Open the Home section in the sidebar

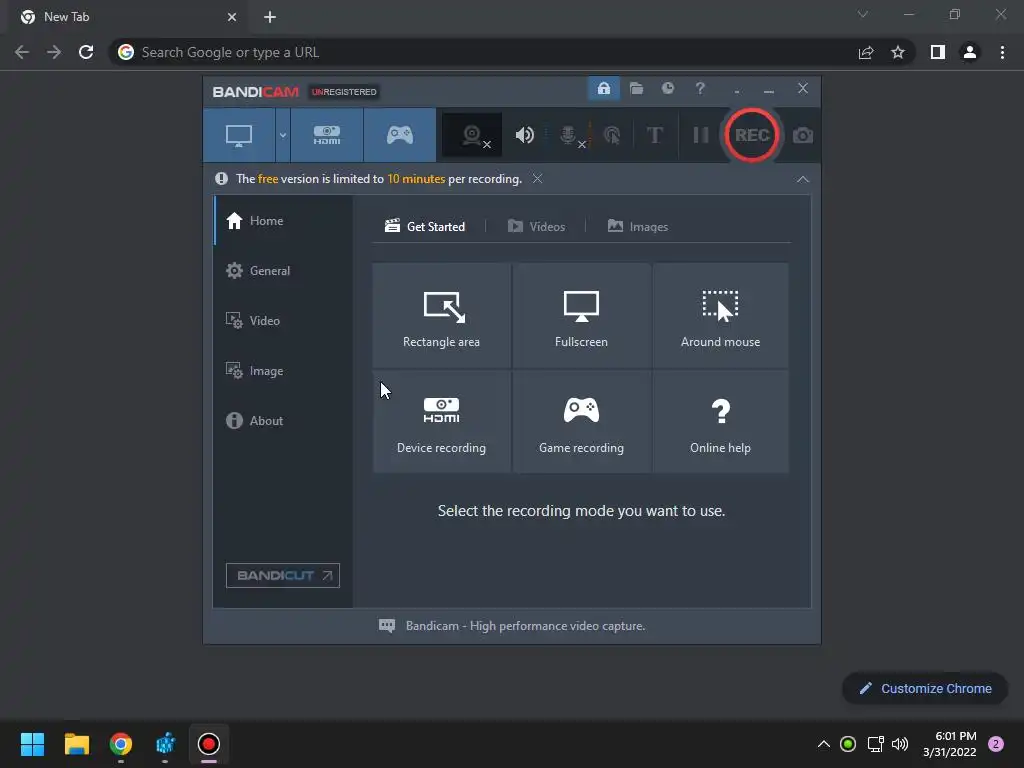[x=283, y=221]
